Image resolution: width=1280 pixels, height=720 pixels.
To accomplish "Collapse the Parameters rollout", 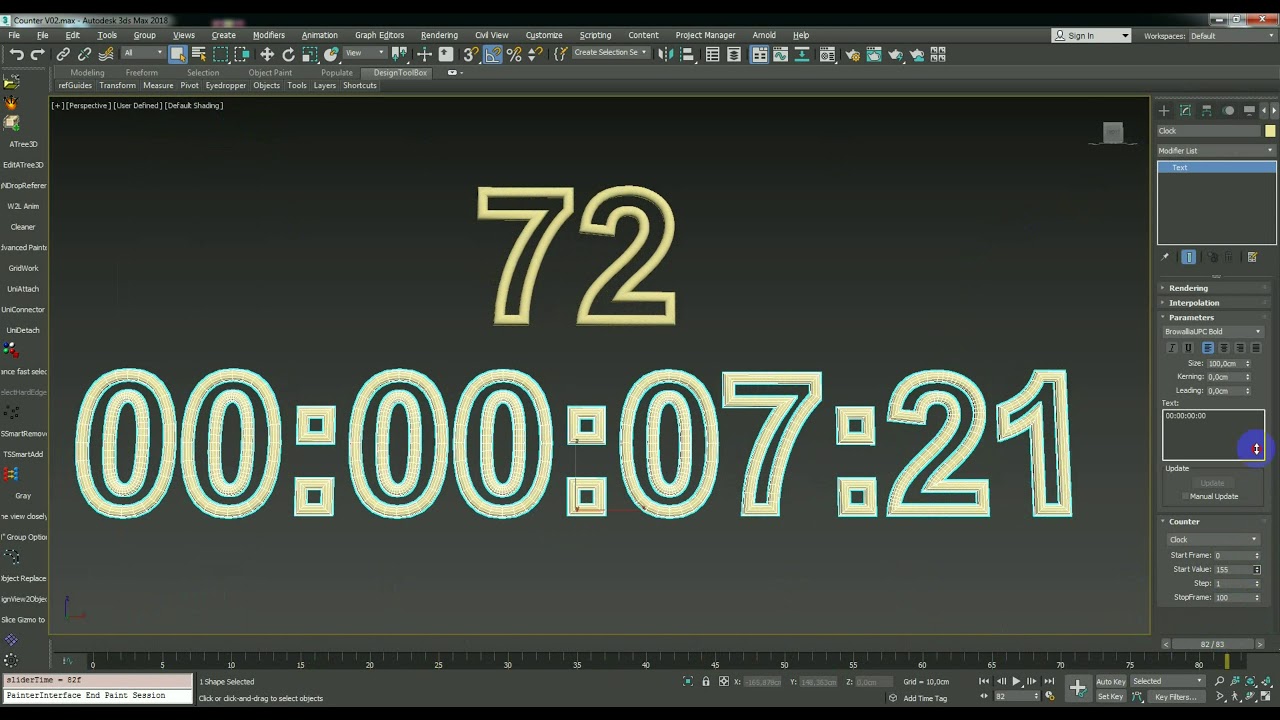I will tap(1191, 317).
